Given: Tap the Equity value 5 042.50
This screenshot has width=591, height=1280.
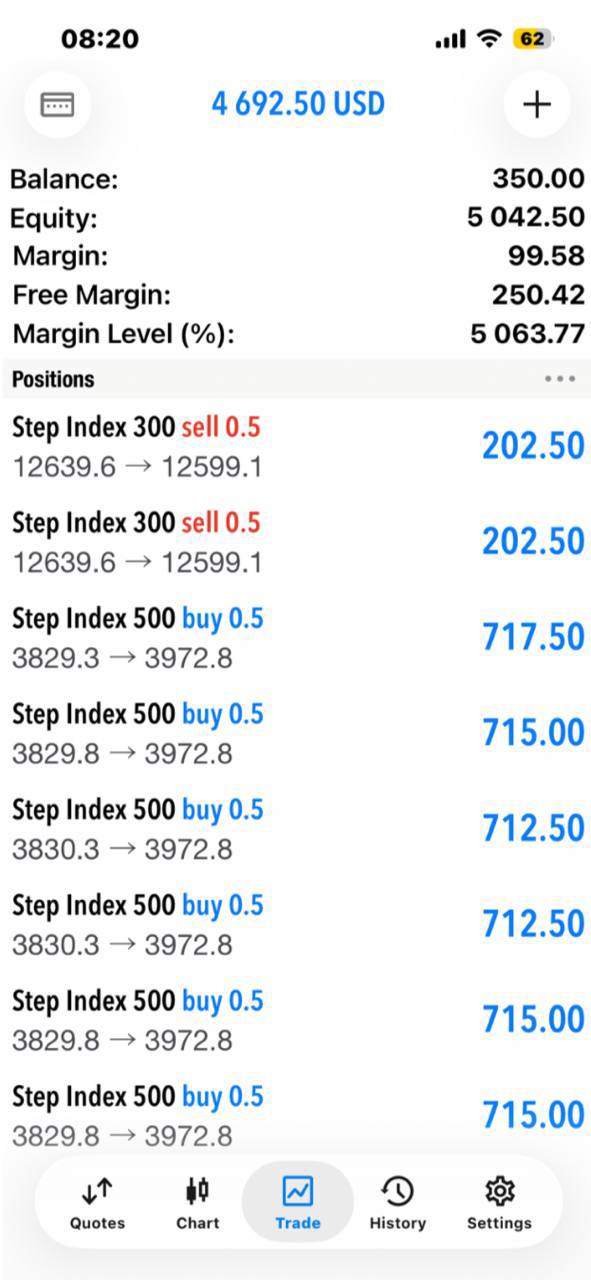Looking at the screenshot, I should [x=526, y=217].
